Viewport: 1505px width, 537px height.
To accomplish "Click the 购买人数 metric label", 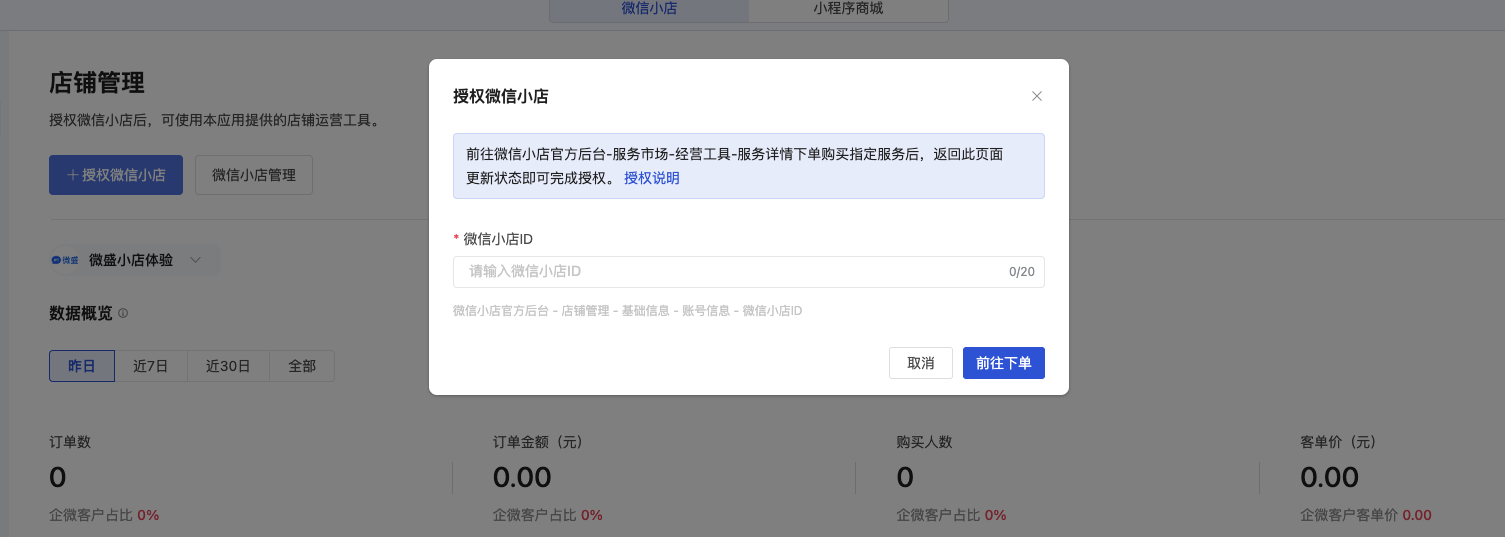I will 925,442.
